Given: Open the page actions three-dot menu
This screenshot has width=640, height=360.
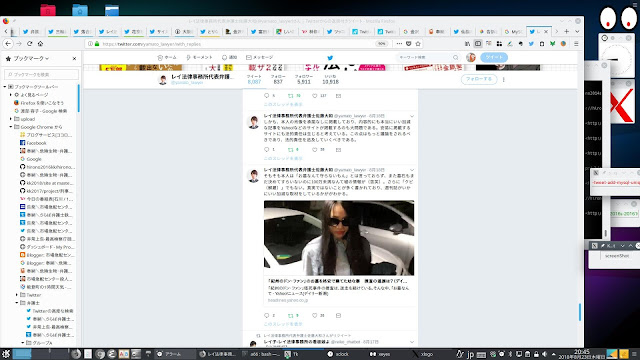Looking at the screenshot, I should (x=399, y=44).
